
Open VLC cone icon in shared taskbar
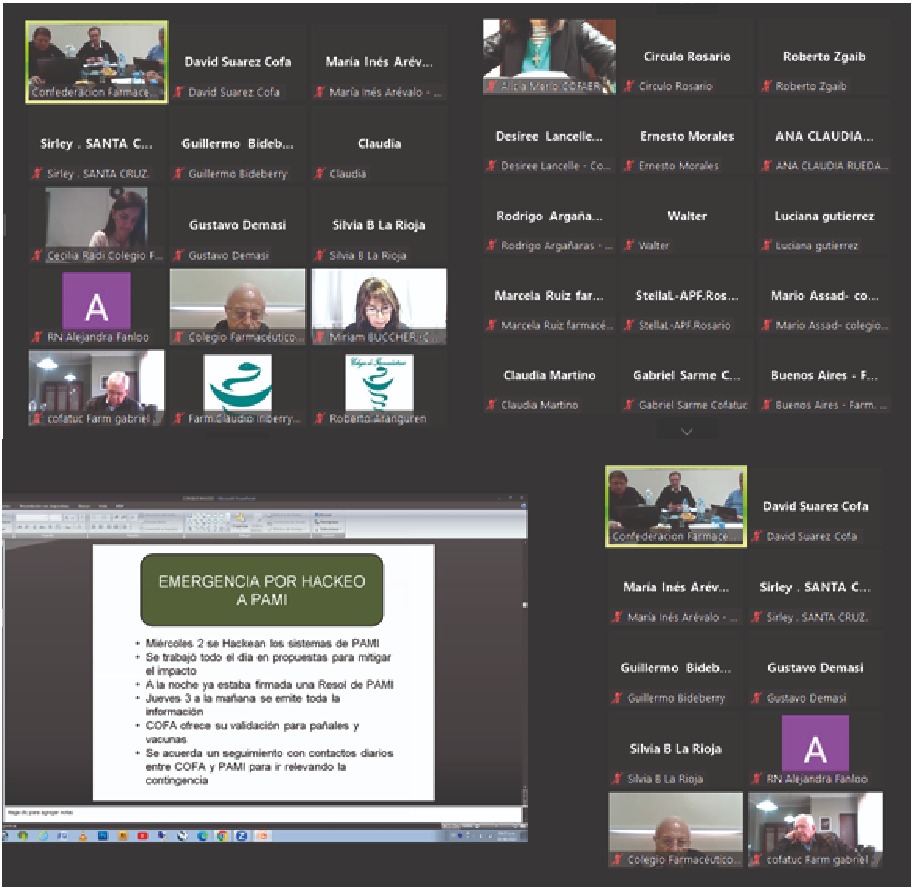(x=83, y=836)
